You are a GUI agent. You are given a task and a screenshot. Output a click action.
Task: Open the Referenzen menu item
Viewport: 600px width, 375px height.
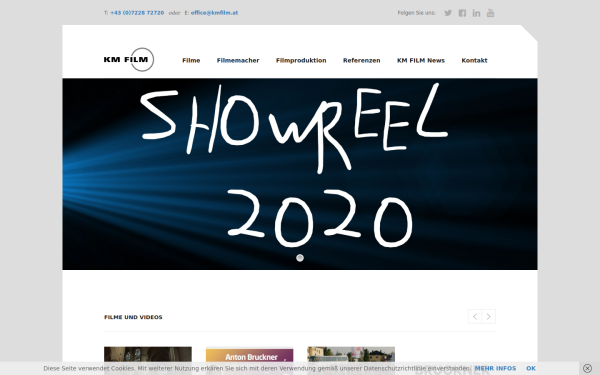(362, 60)
